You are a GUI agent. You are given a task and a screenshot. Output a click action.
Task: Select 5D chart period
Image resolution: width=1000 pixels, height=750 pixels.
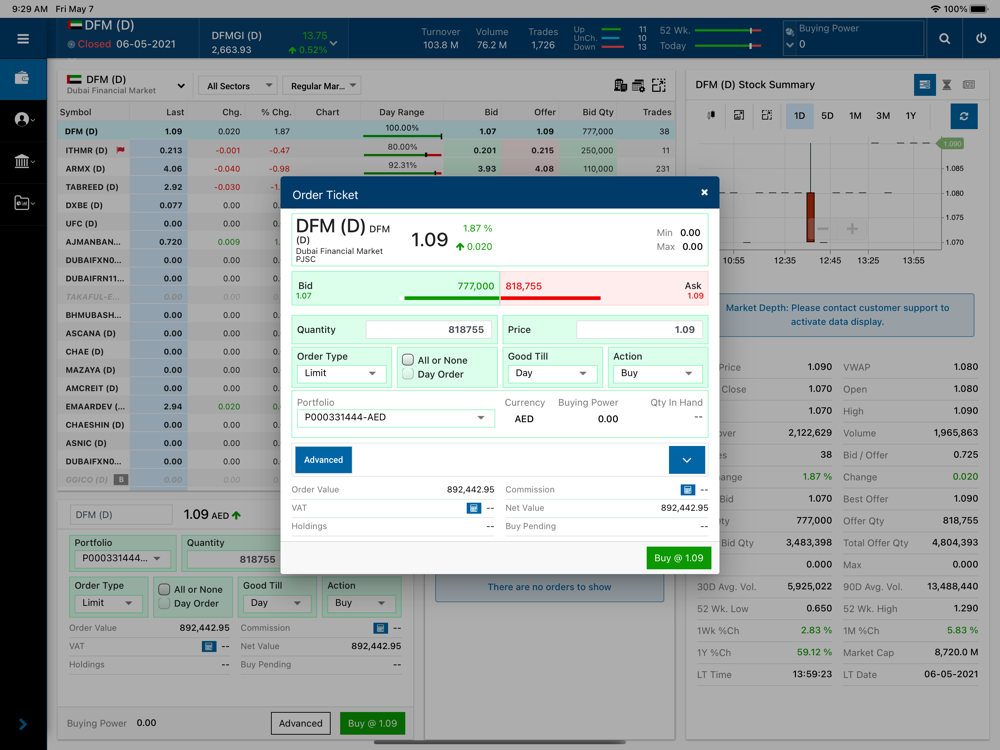tap(827, 116)
